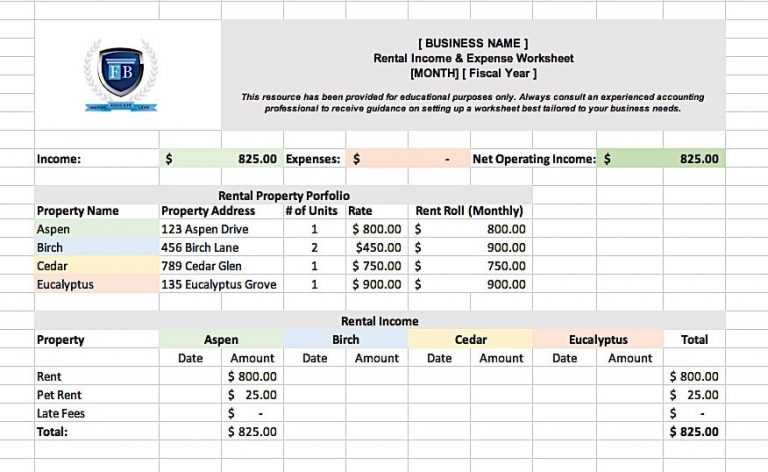Viewport: 768px width, 472px height.
Task: Select the Amount subheader under Eucalyptus
Action: coord(630,358)
